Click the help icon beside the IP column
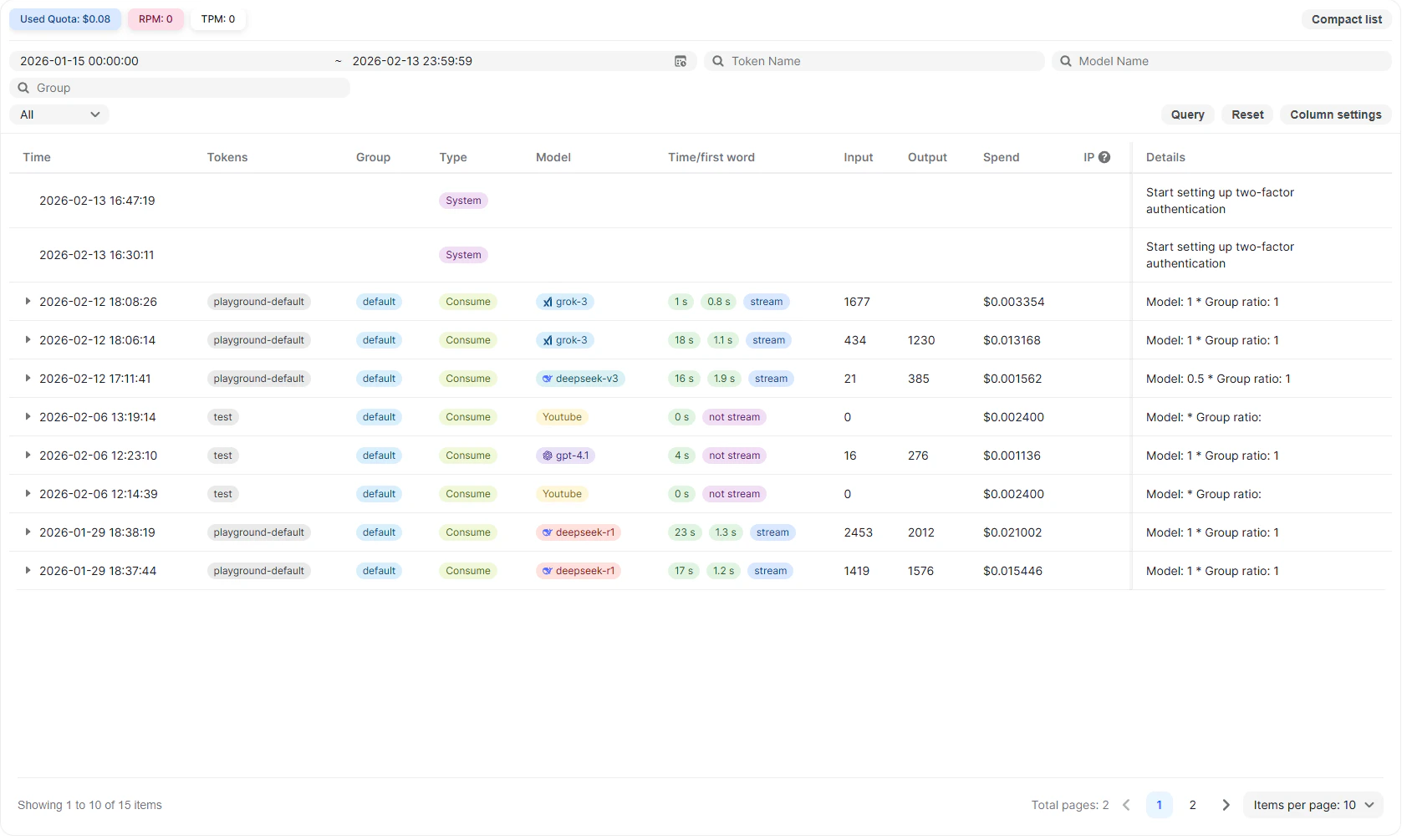The height and width of the screenshot is (840, 1407). (1105, 156)
